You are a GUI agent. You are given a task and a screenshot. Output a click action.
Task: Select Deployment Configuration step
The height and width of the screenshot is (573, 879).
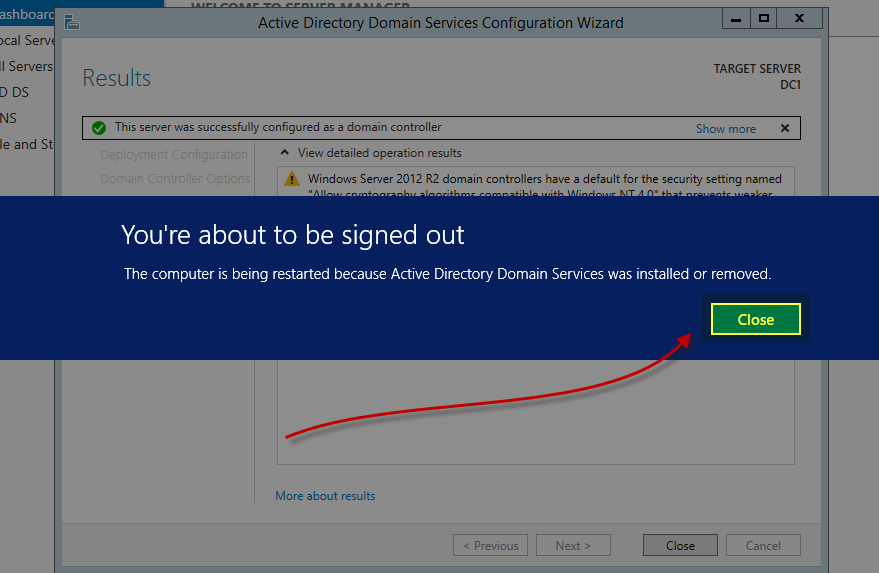point(174,154)
